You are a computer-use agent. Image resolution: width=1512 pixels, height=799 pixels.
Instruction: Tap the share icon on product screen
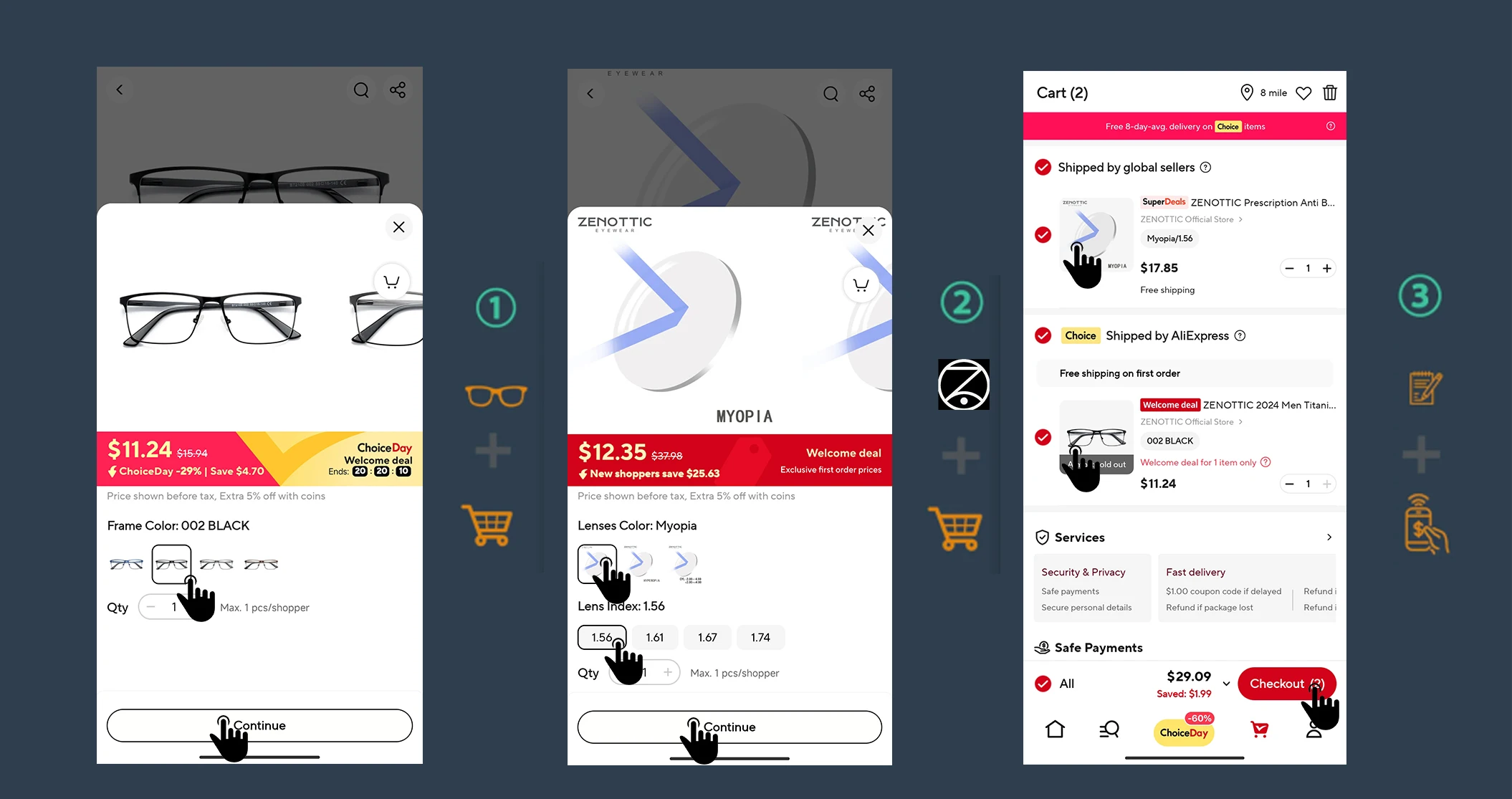coord(398,90)
